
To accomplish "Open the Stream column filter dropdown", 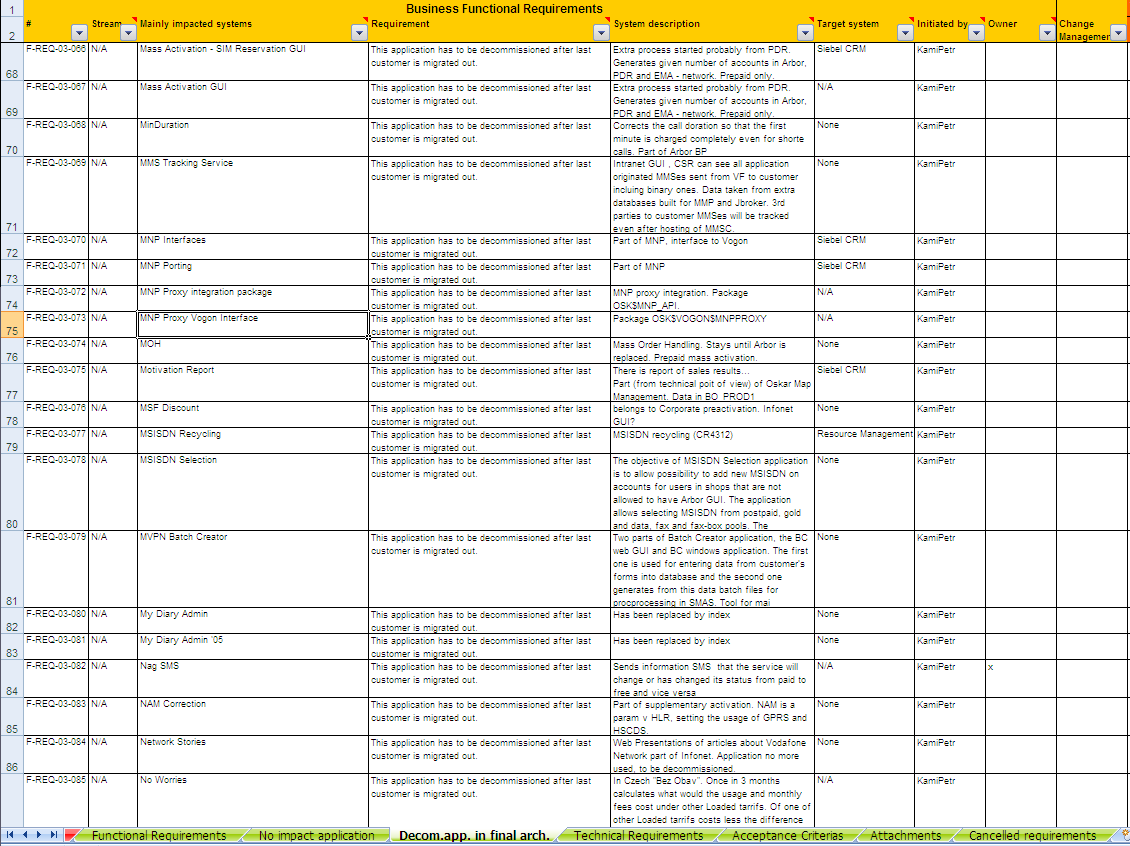I will click(128, 33).
